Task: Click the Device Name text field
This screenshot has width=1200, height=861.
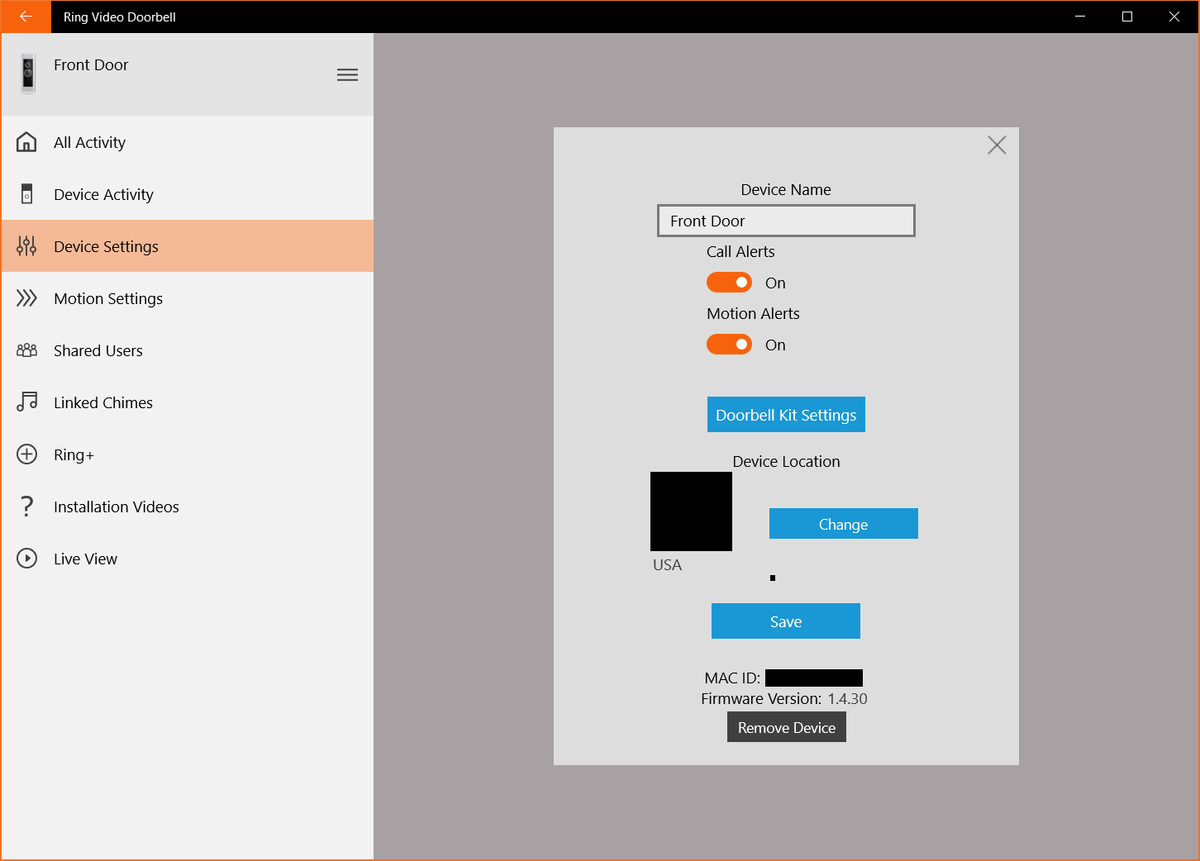Action: click(786, 220)
